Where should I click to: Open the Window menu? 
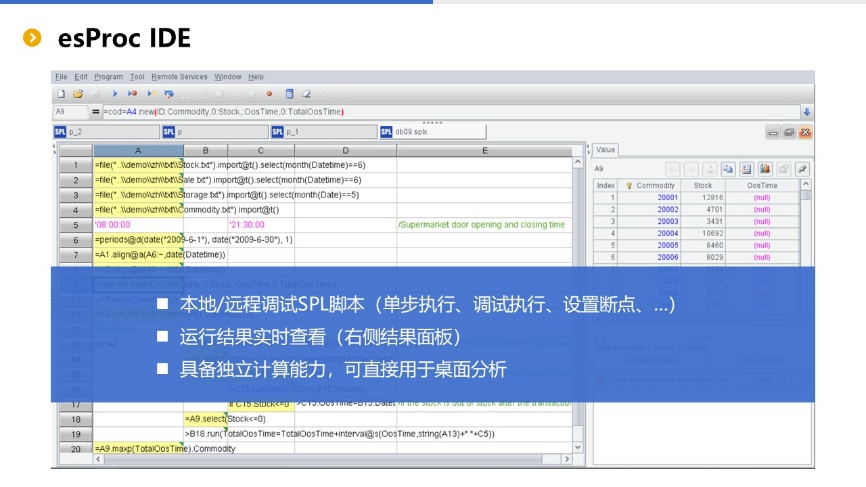point(228,77)
